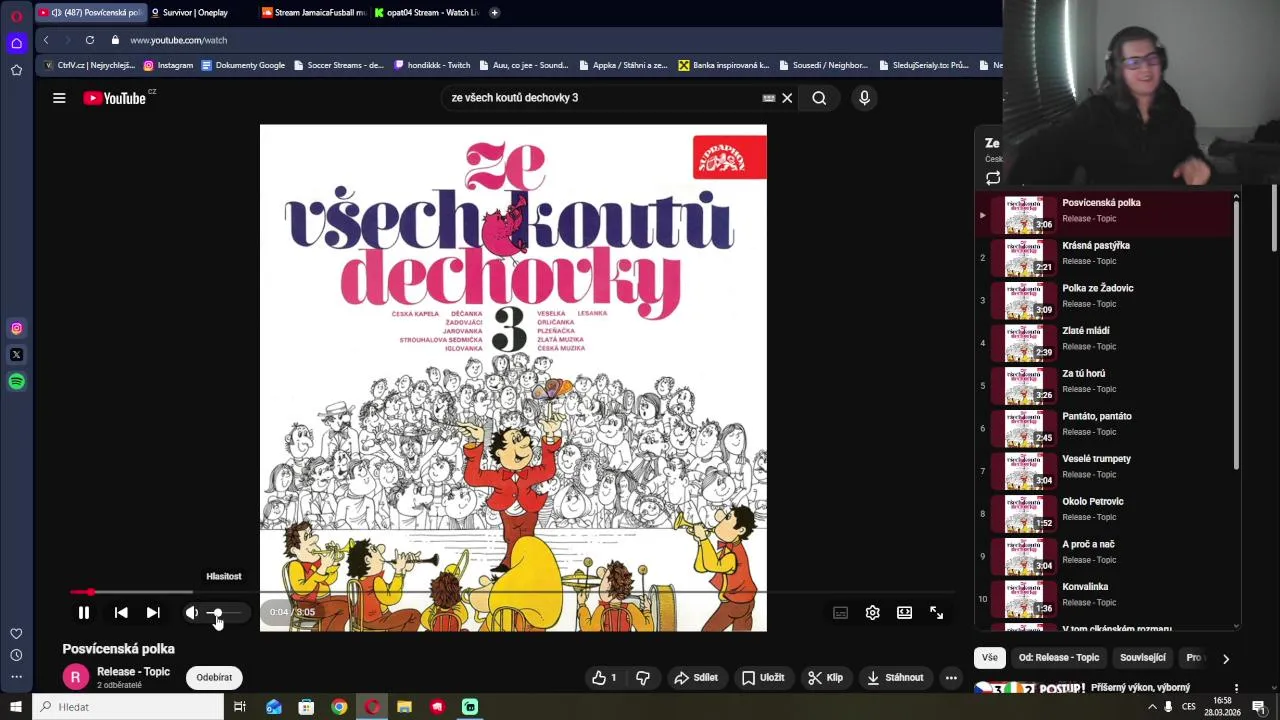The width and height of the screenshot is (1280, 720).
Task: Open Release - Topic channel avatar
Action: pos(75,677)
